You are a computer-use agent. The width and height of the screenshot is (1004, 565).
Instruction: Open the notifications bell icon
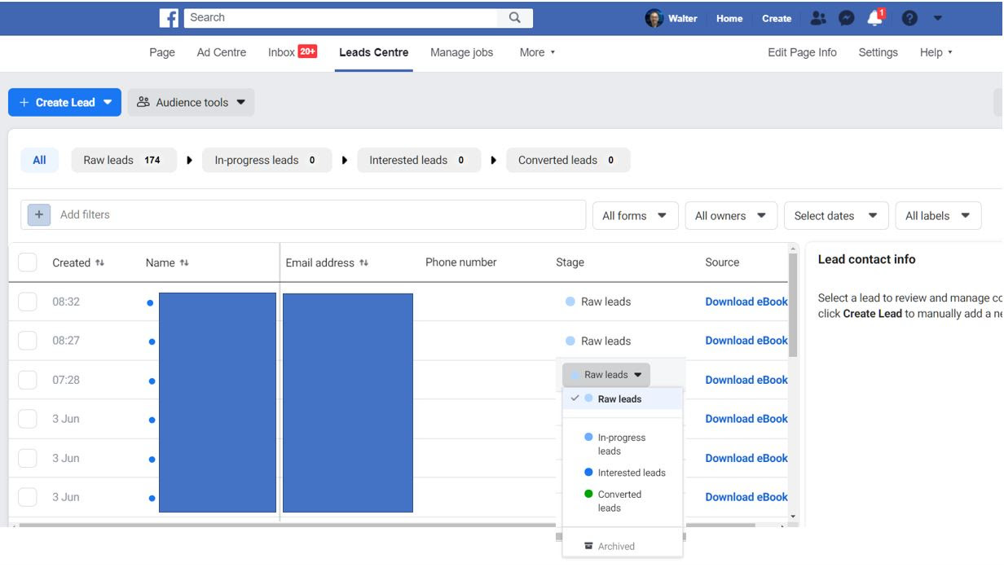(875, 18)
